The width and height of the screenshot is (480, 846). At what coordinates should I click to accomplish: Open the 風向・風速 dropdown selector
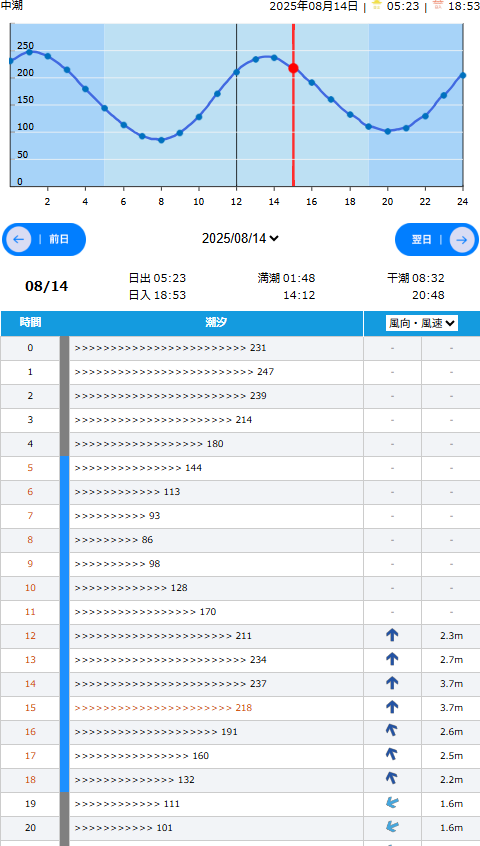click(x=422, y=323)
